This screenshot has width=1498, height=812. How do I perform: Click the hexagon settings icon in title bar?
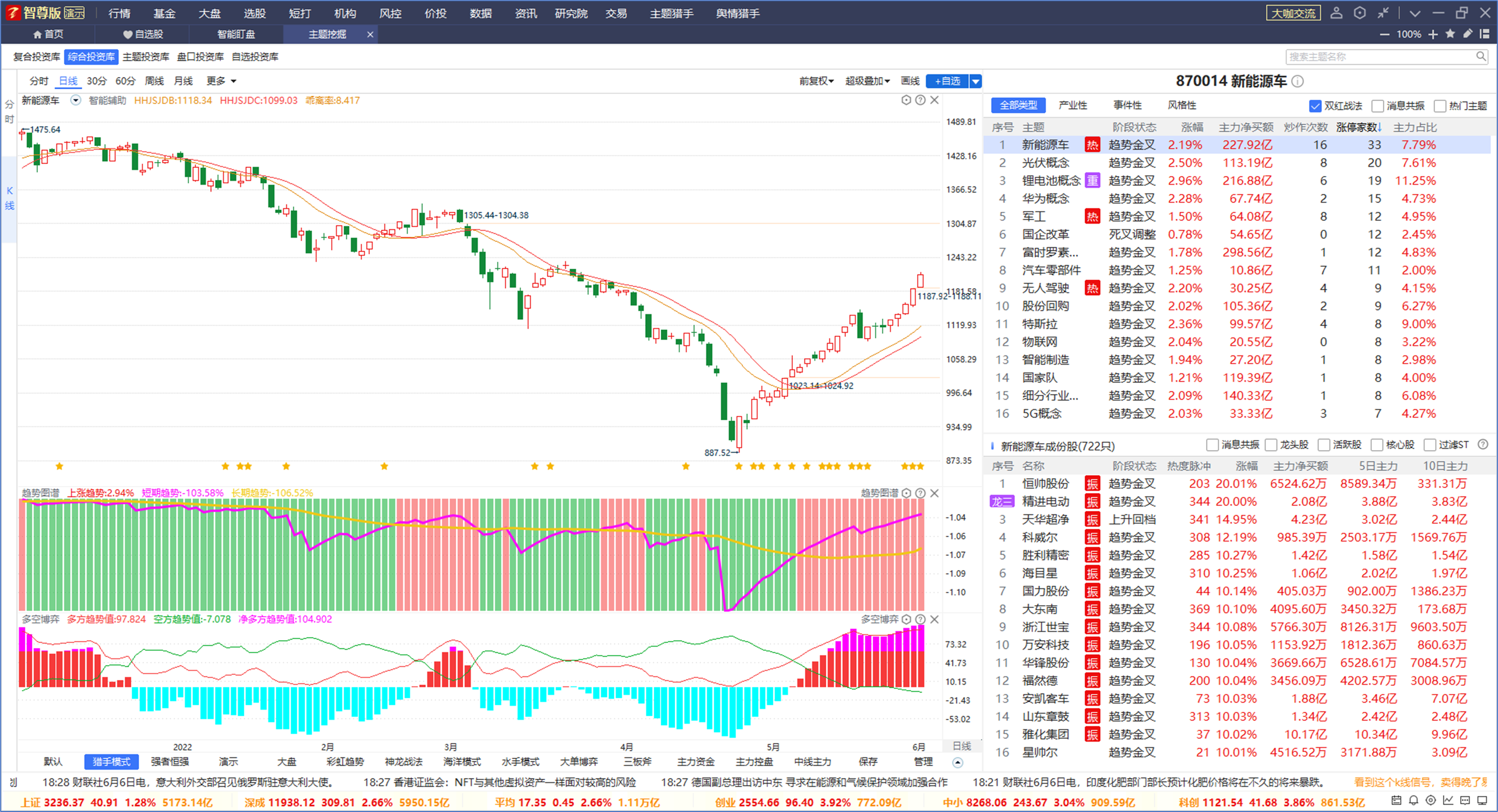pyautogui.click(x=1359, y=13)
